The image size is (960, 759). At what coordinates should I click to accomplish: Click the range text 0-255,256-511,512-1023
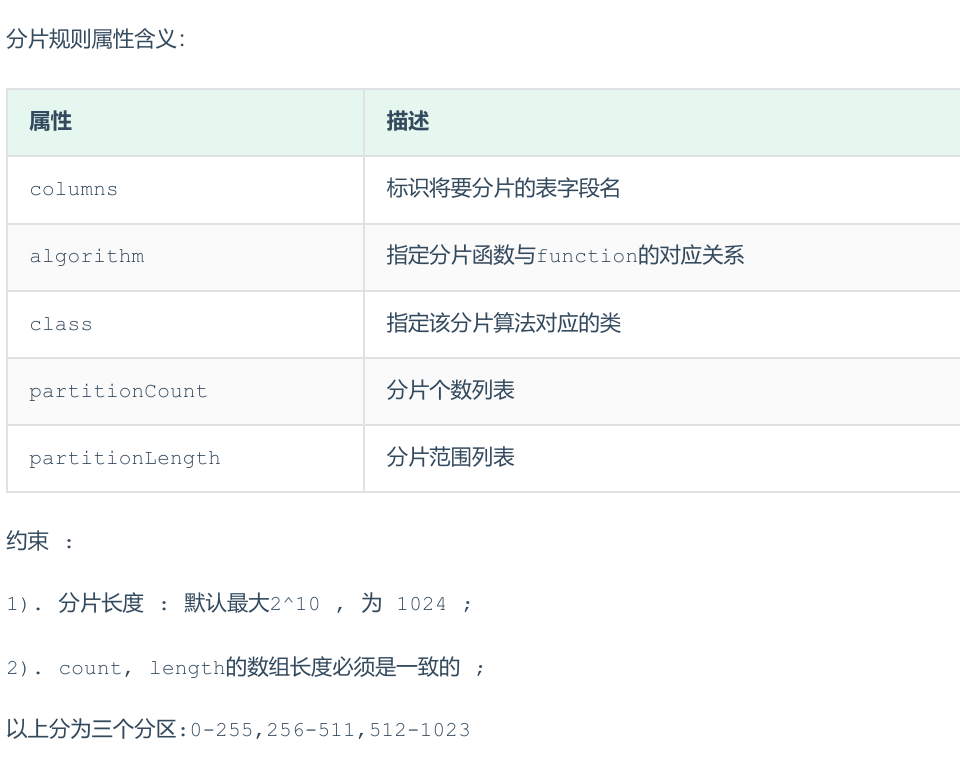330,730
